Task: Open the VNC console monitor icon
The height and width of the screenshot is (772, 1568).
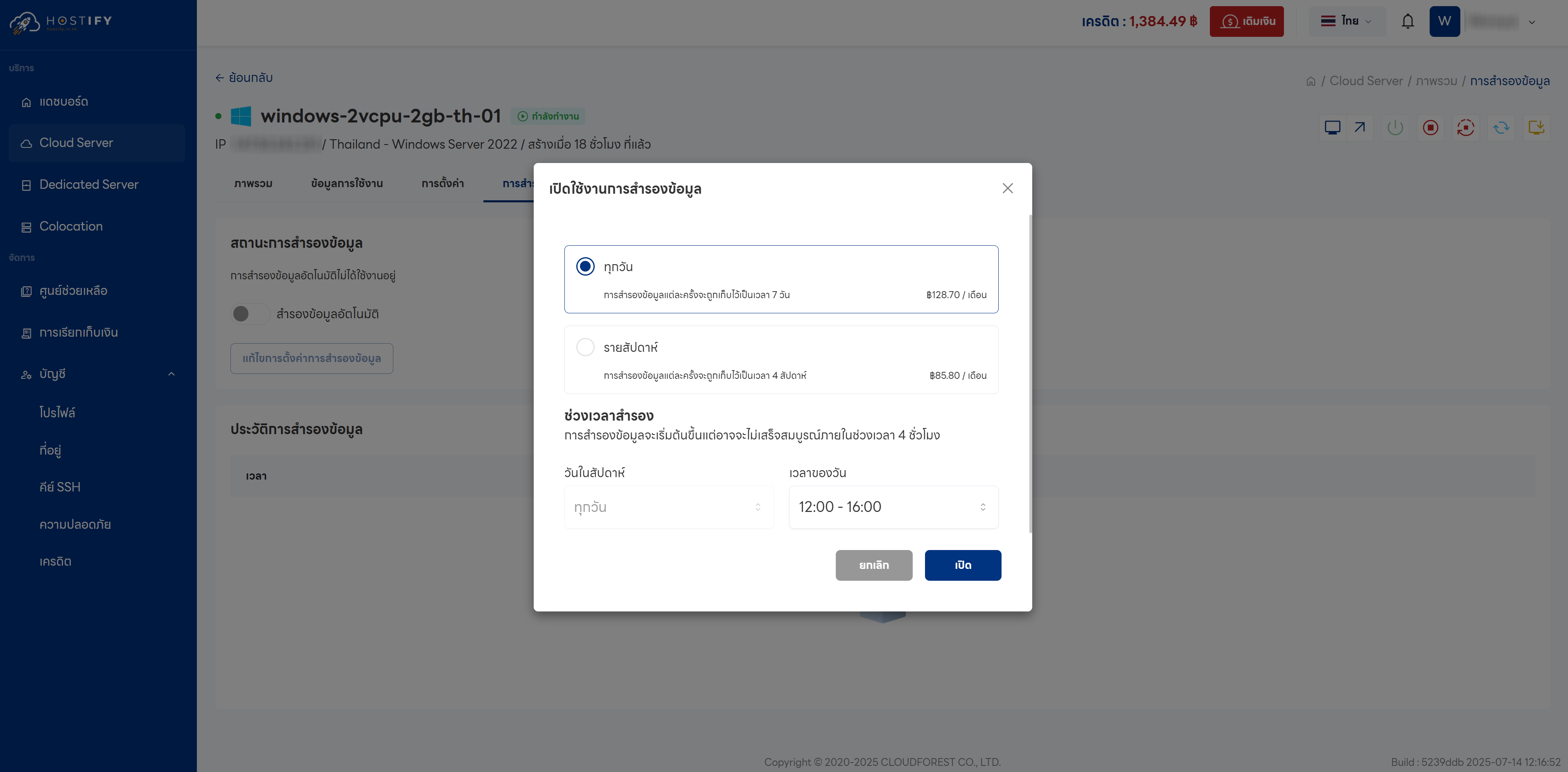Action: coord(1332,127)
